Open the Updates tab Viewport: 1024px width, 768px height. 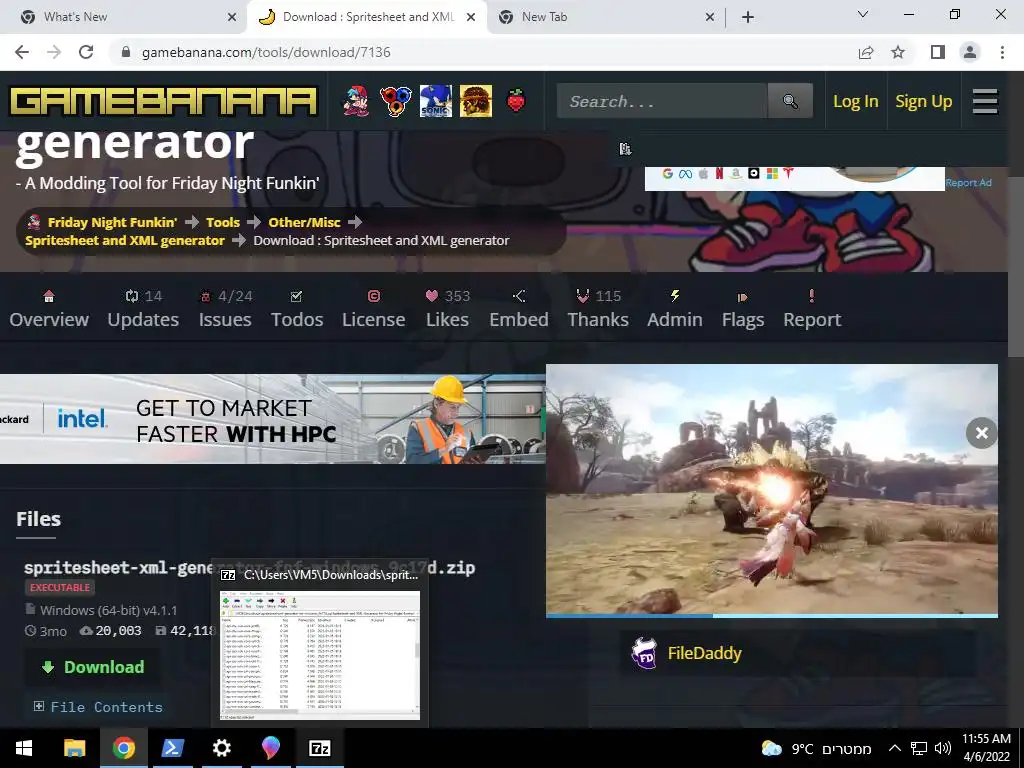(143, 309)
